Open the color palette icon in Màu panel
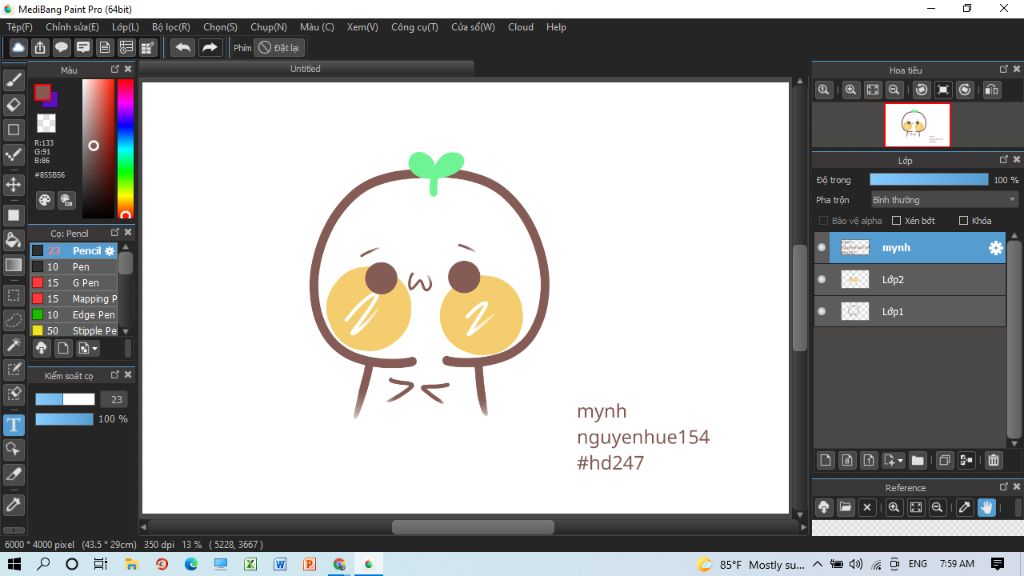 [44, 200]
